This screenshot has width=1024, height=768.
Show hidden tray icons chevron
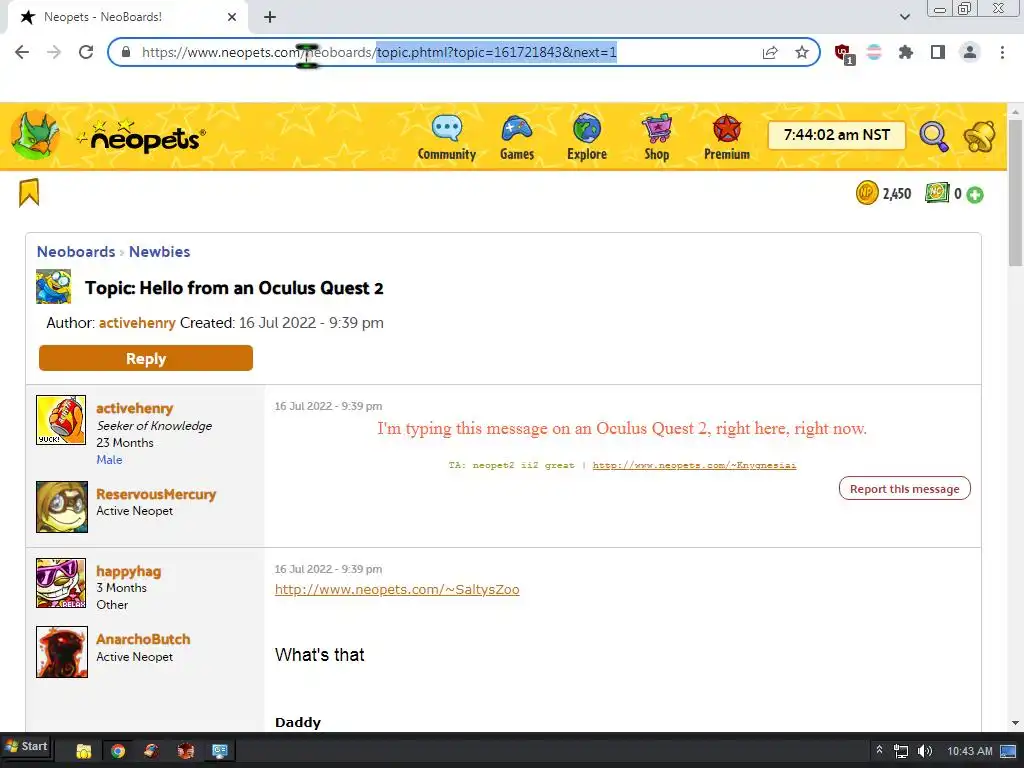tap(879, 750)
